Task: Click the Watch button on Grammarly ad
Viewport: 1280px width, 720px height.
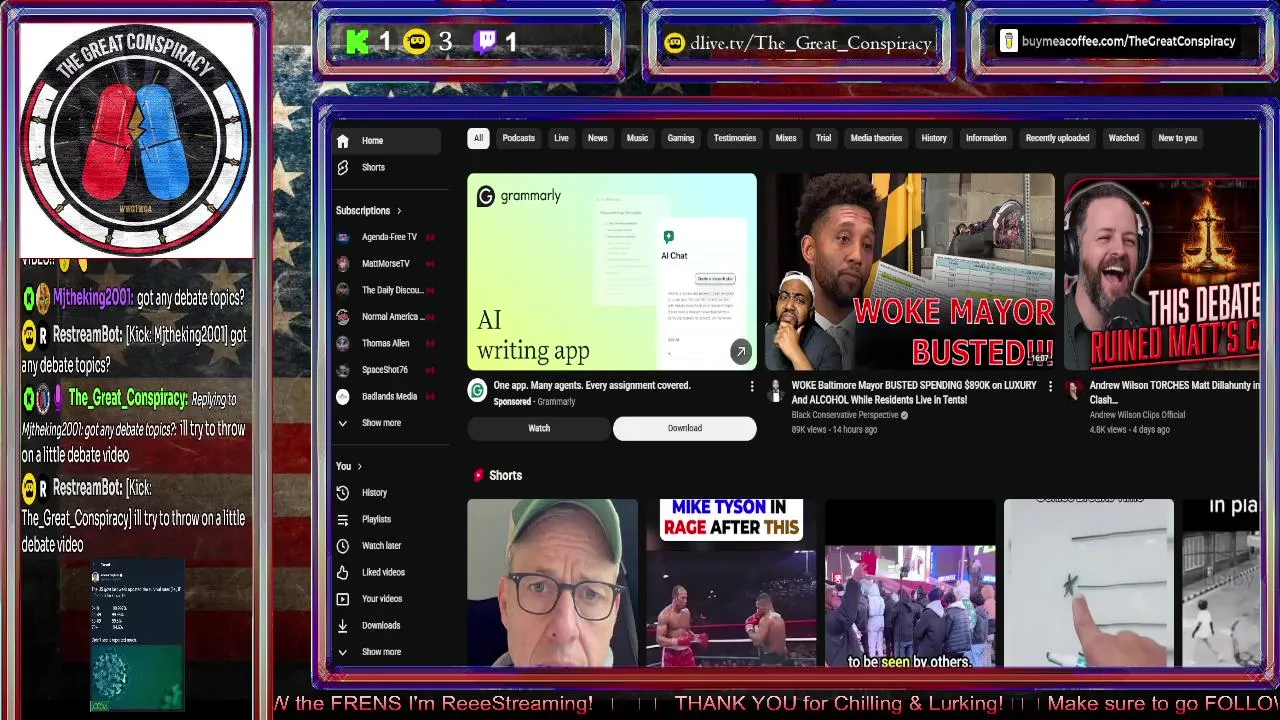Action: tap(539, 428)
